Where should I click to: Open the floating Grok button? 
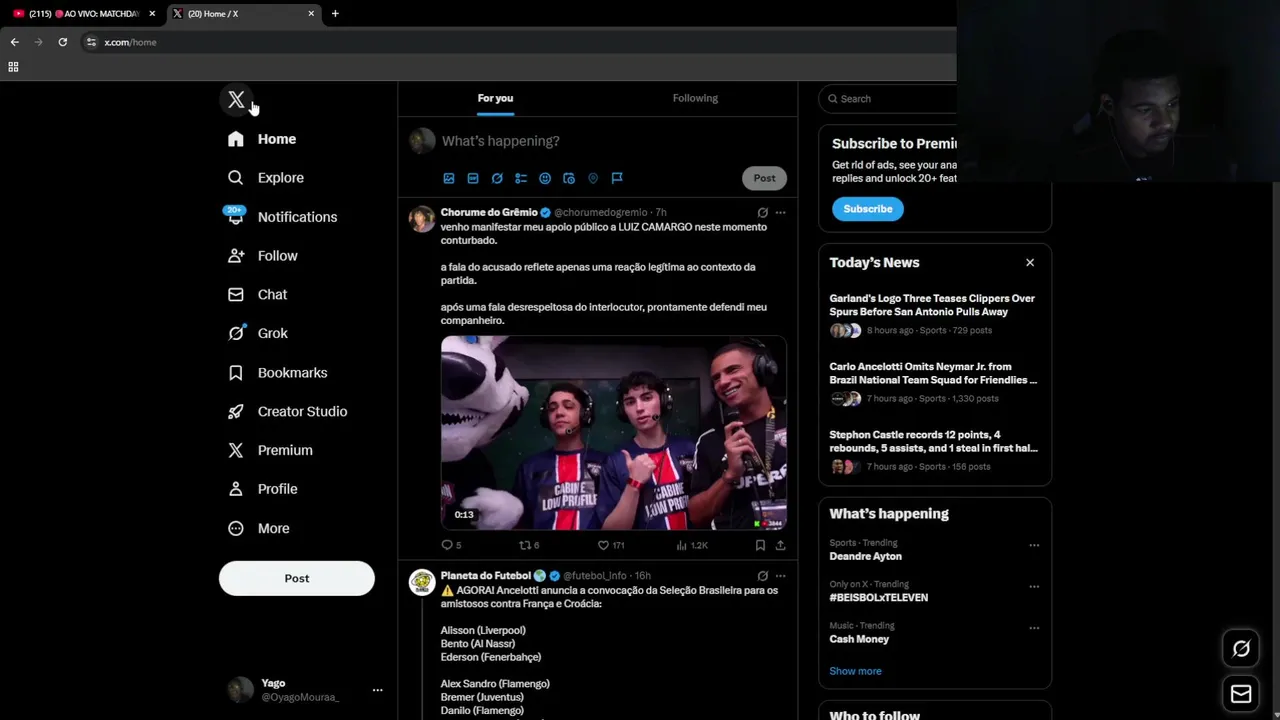coord(1241,649)
